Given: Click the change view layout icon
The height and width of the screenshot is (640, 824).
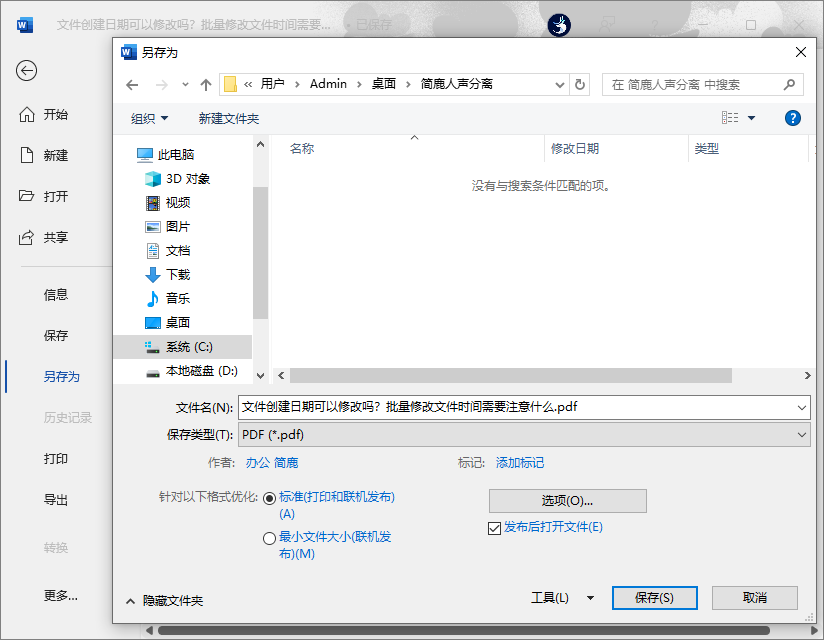Looking at the screenshot, I should pyautogui.click(x=731, y=118).
